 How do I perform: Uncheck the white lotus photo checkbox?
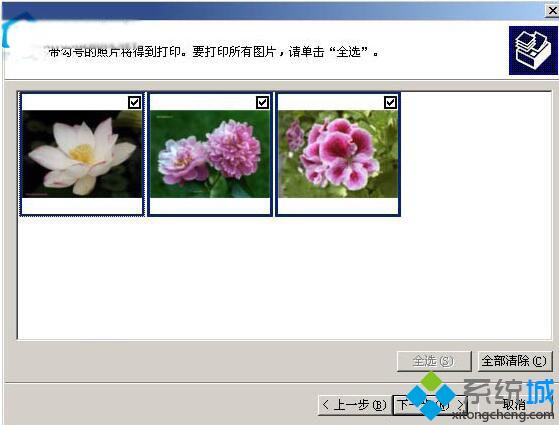click(x=134, y=103)
